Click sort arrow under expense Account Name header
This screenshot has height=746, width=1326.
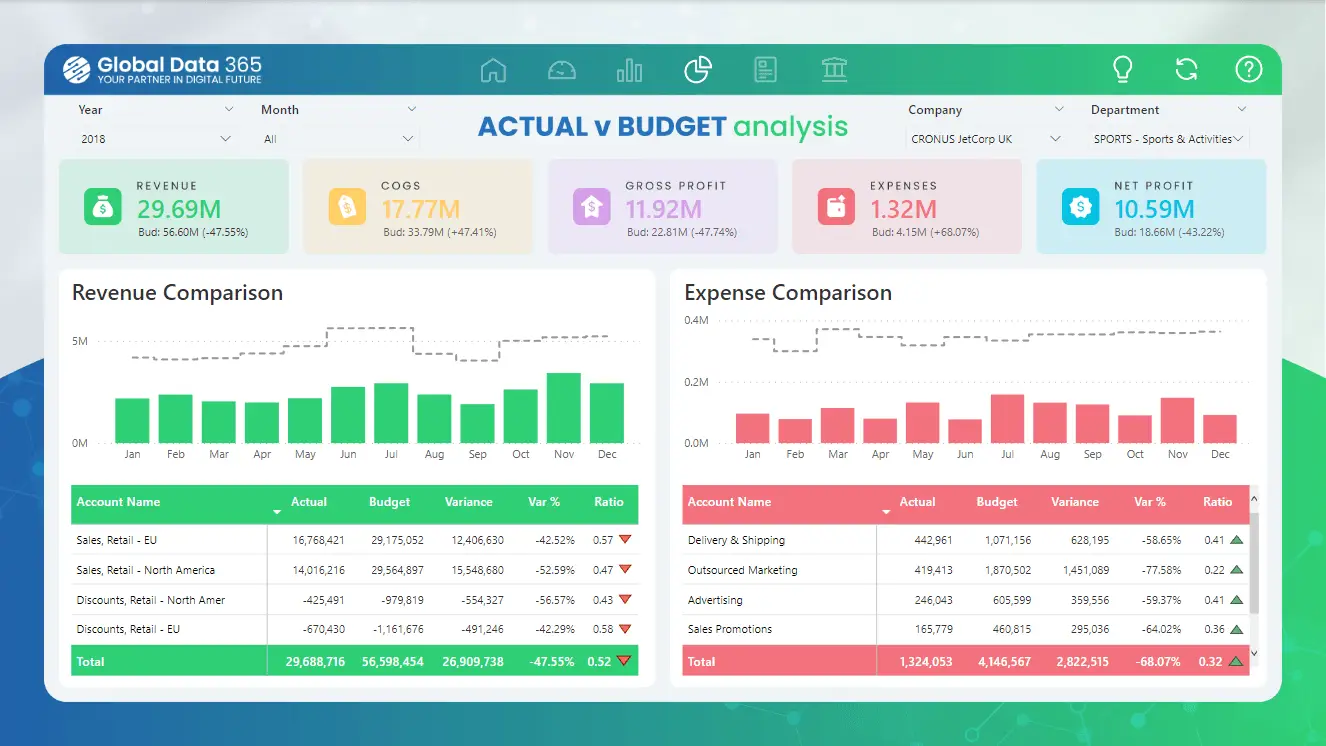pyautogui.click(x=887, y=513)
